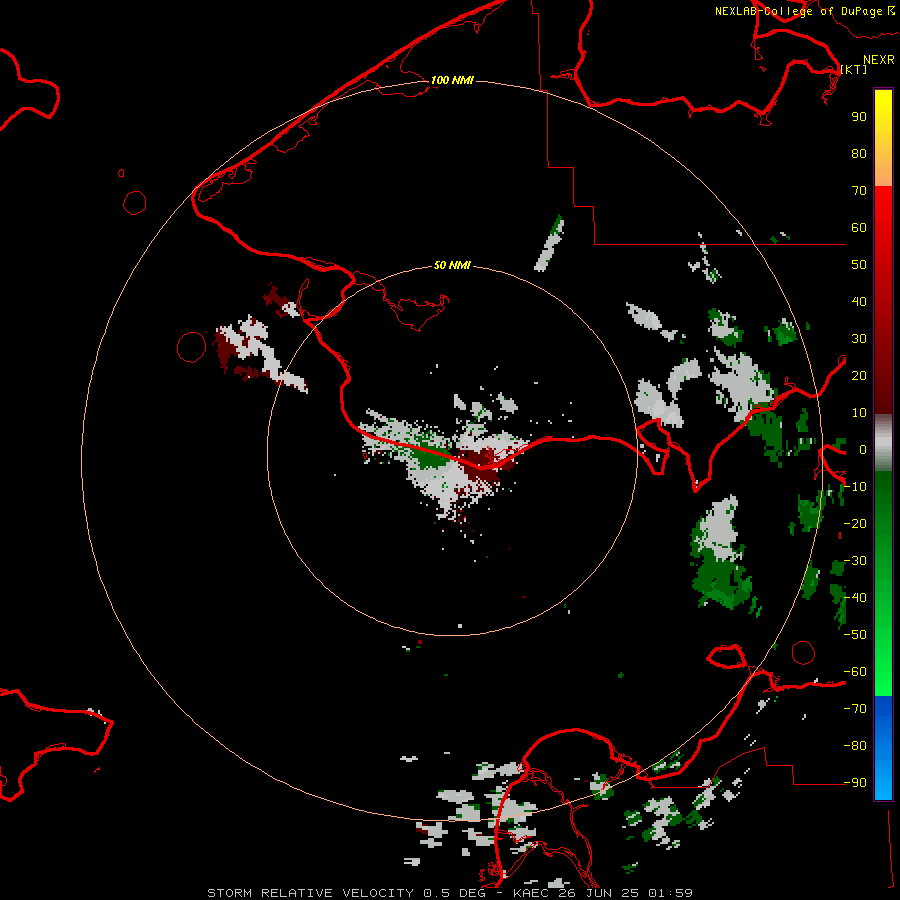Click the positive 60 knot scale label
Image resolution: width=900 pixels, height=900 pixels.
[x=859, y=228]
